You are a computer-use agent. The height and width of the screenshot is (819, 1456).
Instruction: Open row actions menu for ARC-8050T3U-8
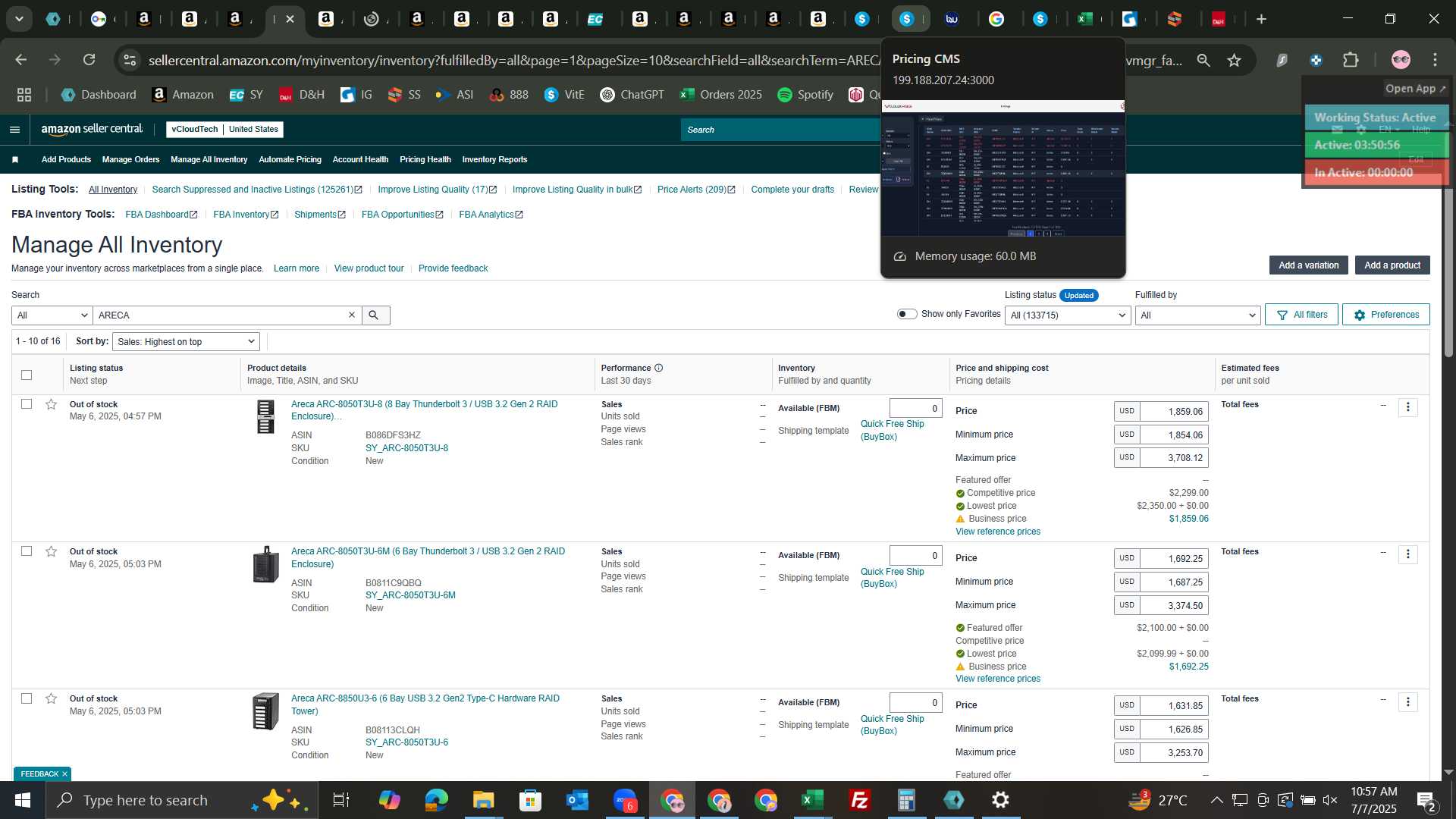point(1408,407)
